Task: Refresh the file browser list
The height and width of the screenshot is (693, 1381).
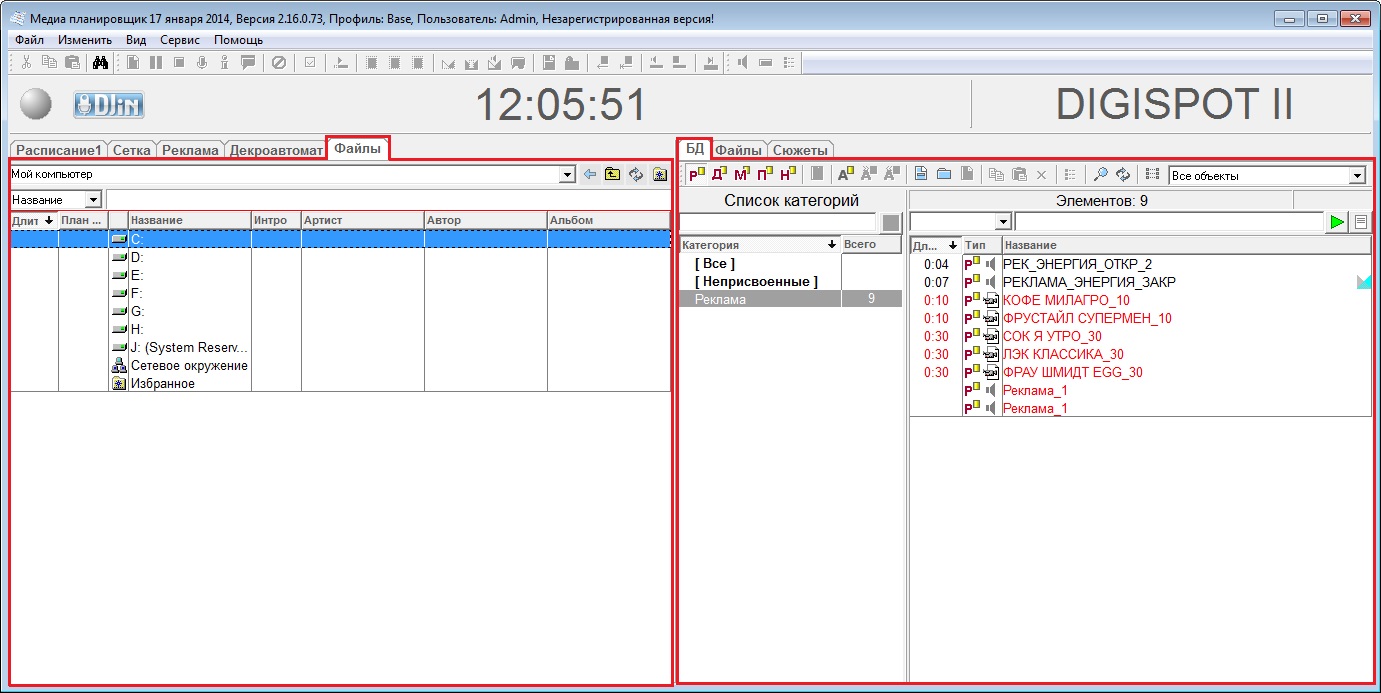Action: pos(635,174)
